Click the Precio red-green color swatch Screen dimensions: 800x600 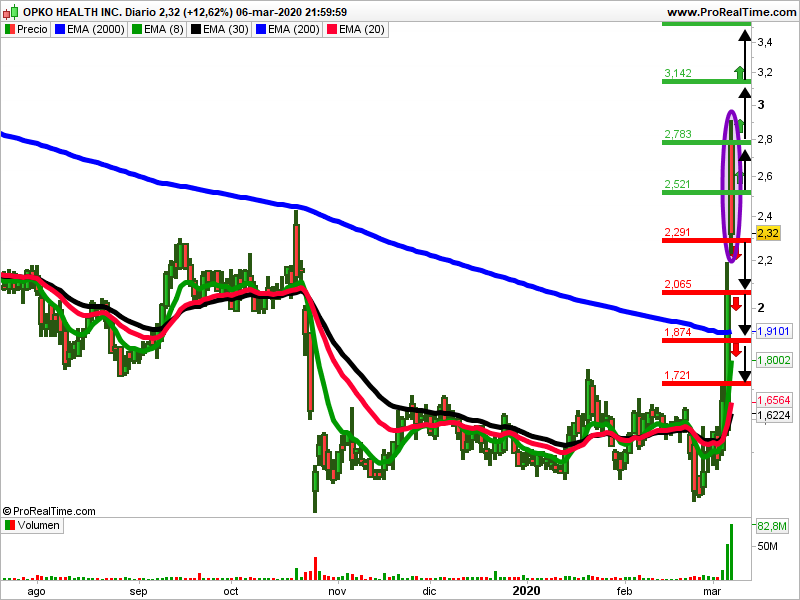(10, 30)
